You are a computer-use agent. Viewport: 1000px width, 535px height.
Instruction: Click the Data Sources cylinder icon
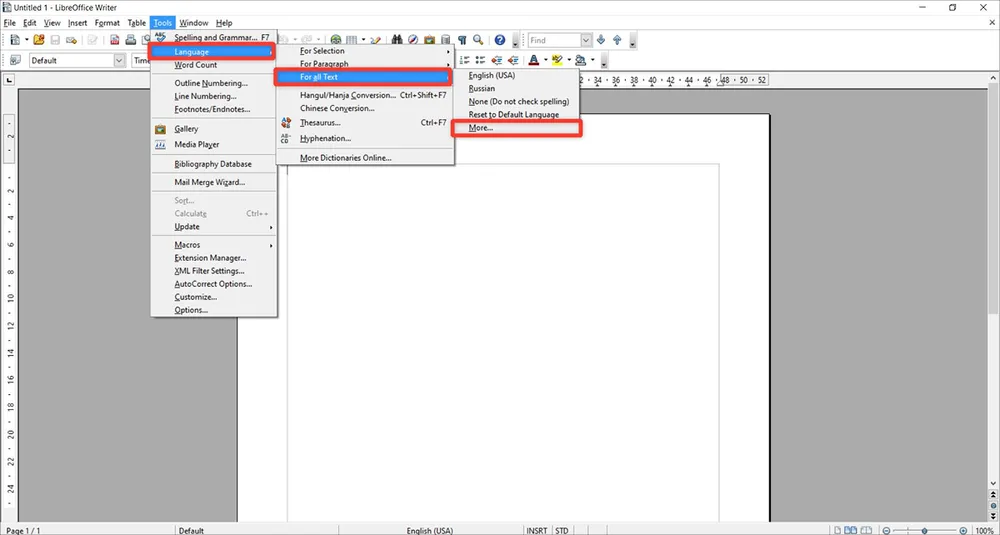(x=446, y=40)
